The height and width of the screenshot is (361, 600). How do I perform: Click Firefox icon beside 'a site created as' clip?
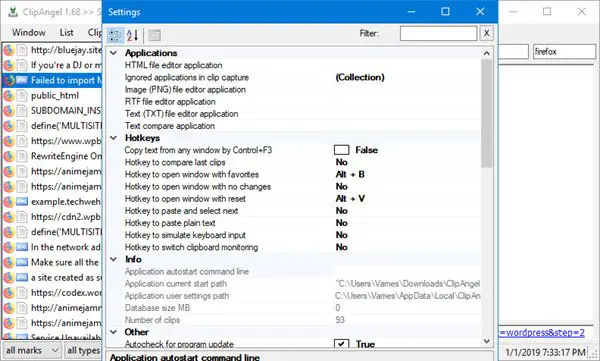point(9,278)
